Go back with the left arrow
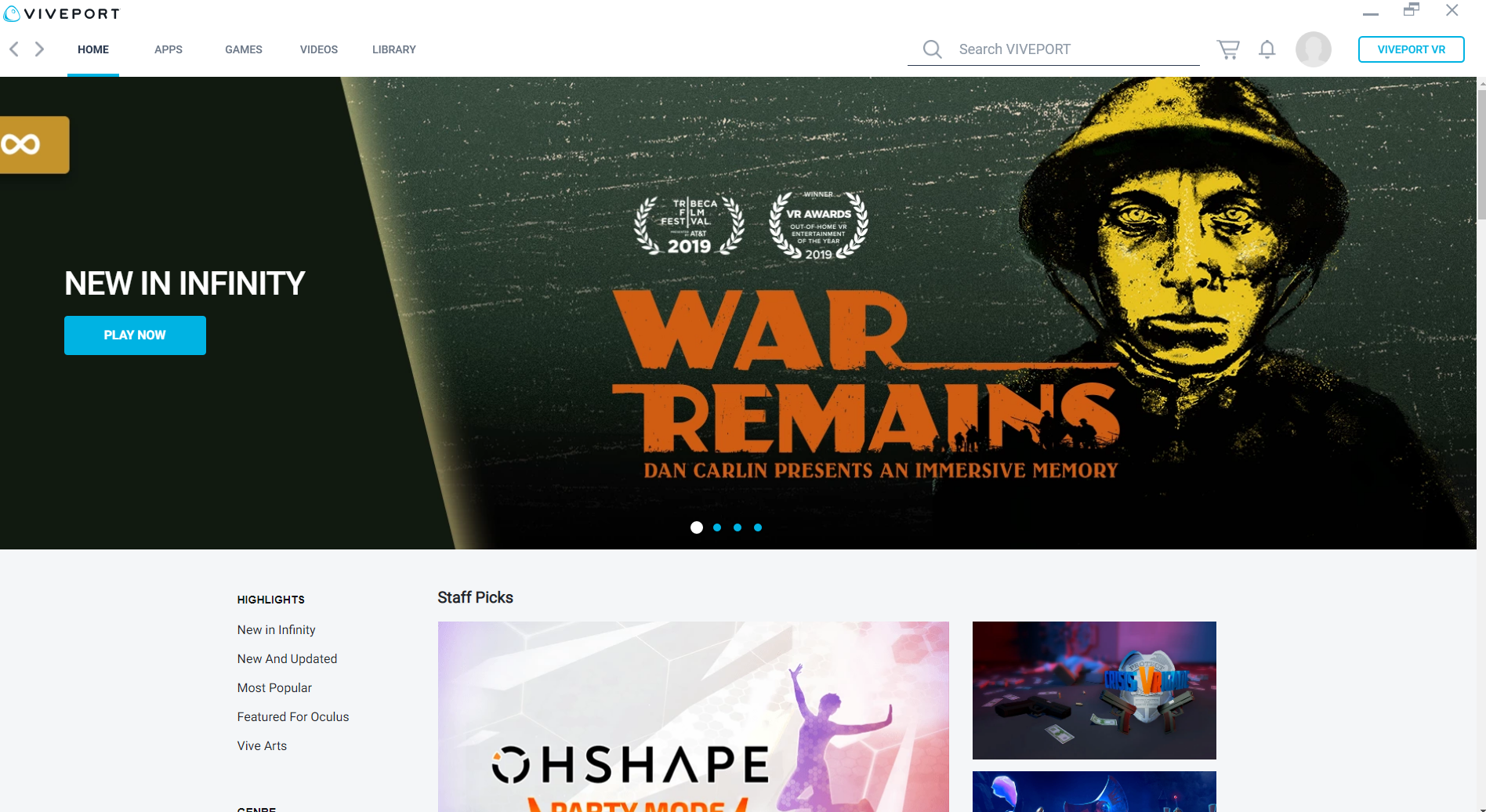The height and width of the screenshot is (812, 1486). click(x=14, y=49)
